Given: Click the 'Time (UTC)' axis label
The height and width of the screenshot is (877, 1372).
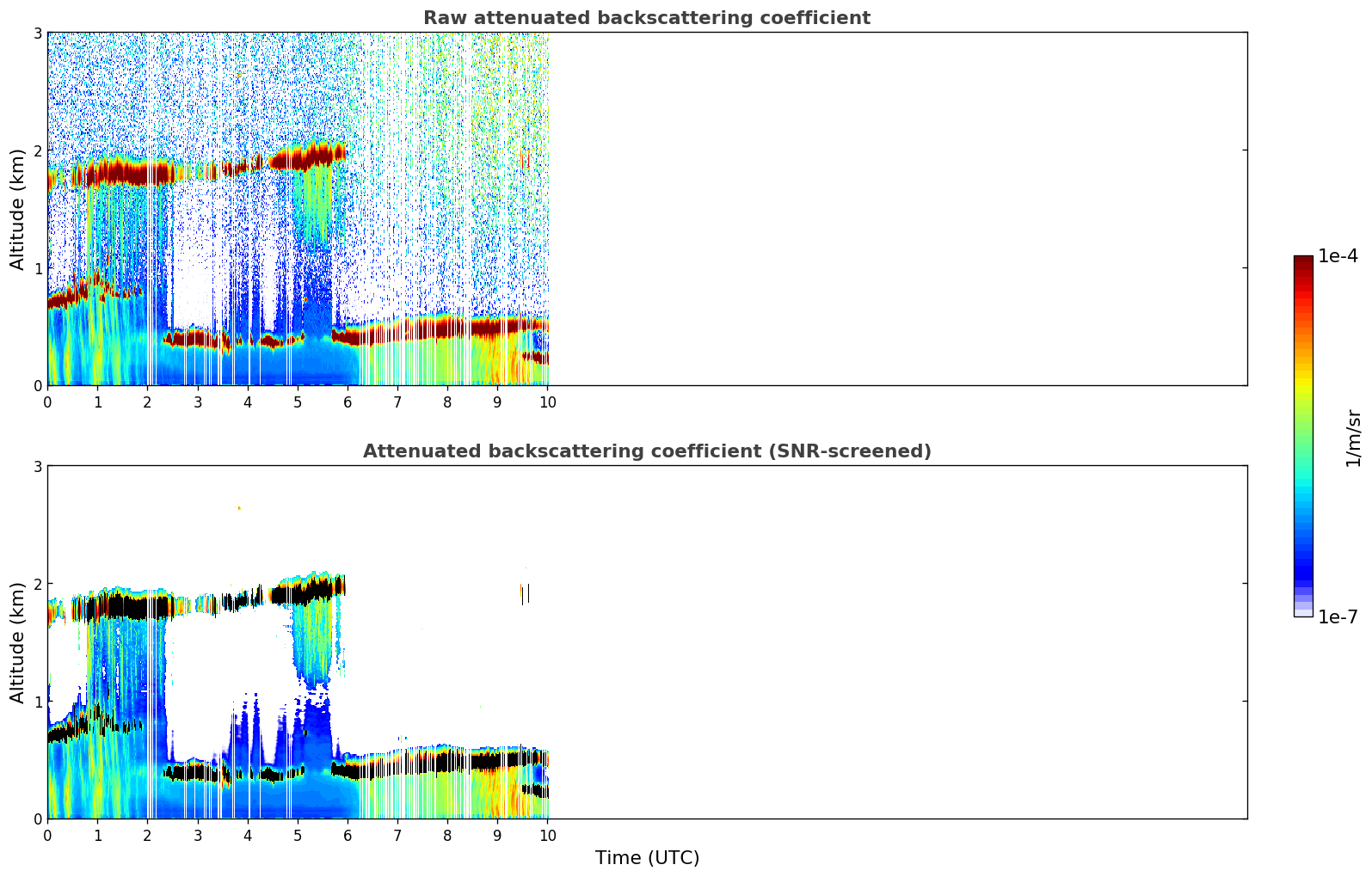Looking at the screenshot, I should tap(647, 858).
